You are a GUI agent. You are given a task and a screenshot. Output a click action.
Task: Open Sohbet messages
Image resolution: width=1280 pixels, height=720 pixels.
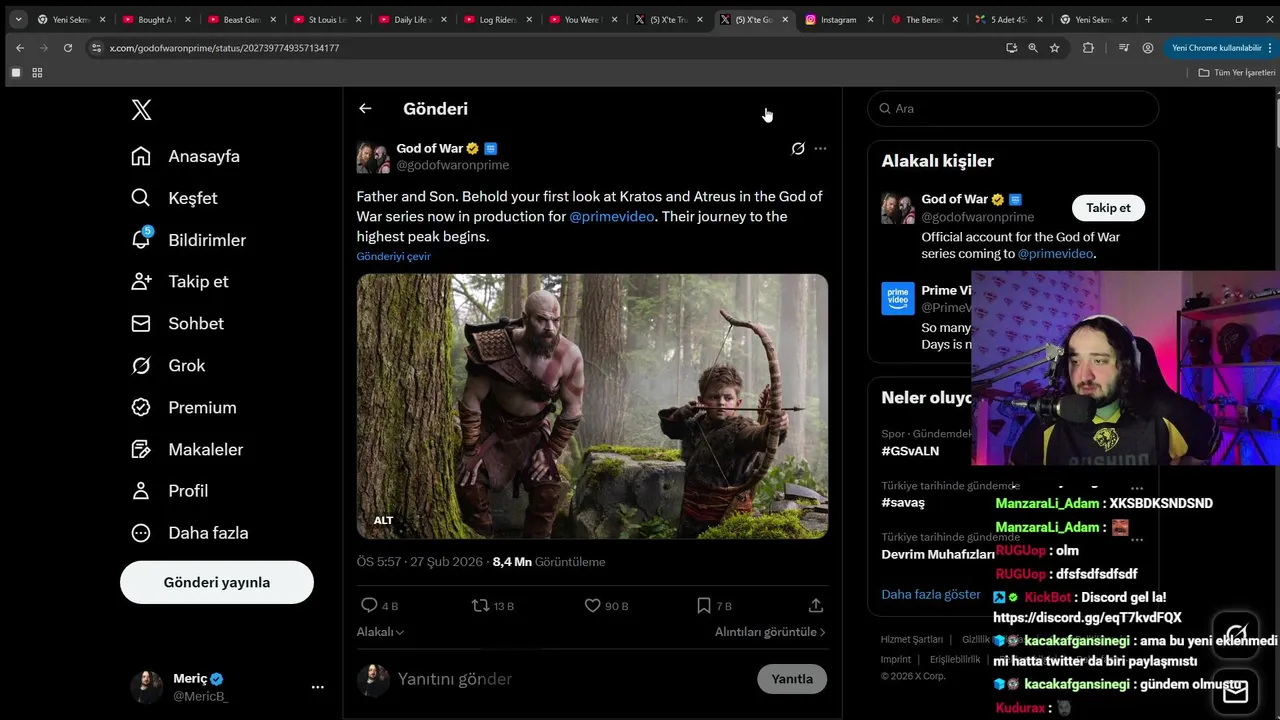177,323
